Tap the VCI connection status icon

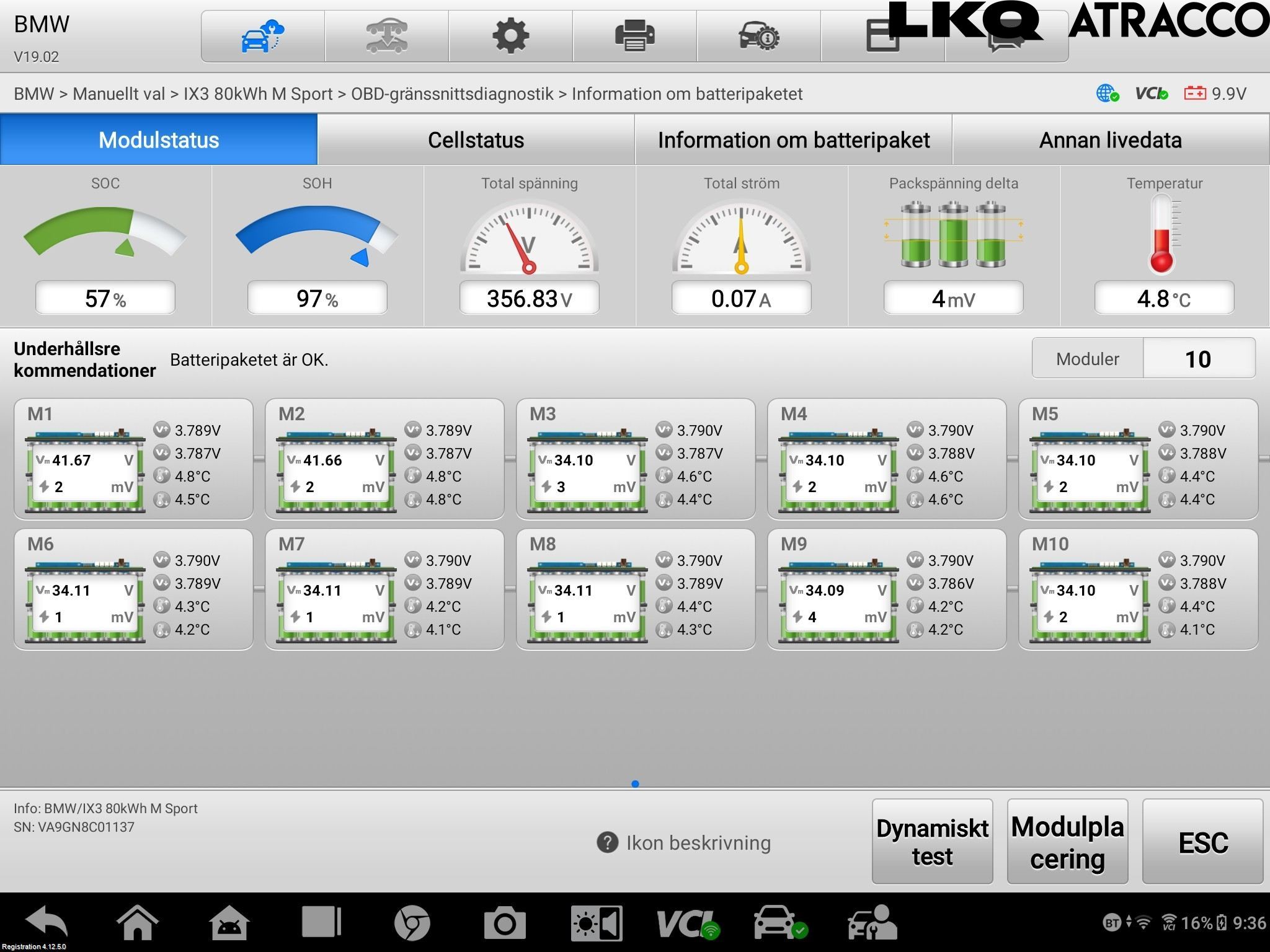tap(687, 923)
